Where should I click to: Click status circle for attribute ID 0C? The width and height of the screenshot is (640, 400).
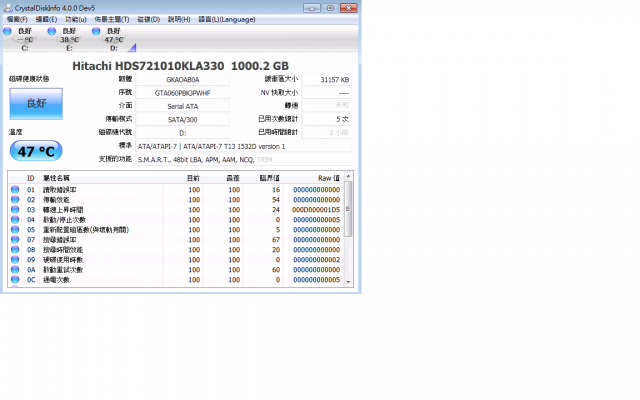point(15,280)
